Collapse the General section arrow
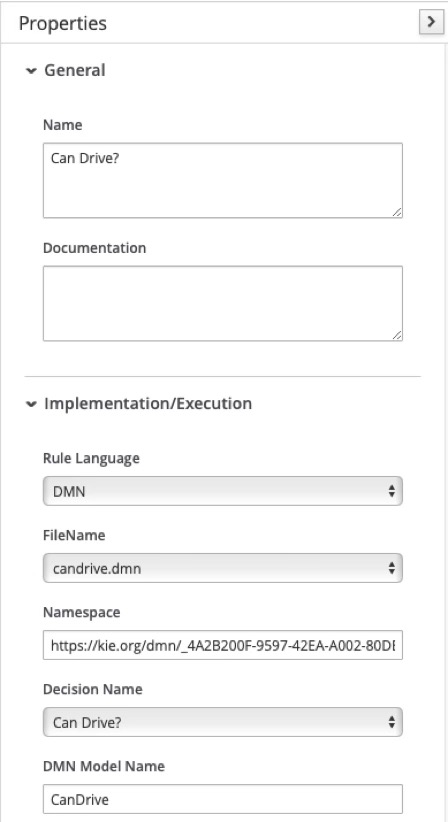Screen dimensions: 448x822 [x=31, y=71]
